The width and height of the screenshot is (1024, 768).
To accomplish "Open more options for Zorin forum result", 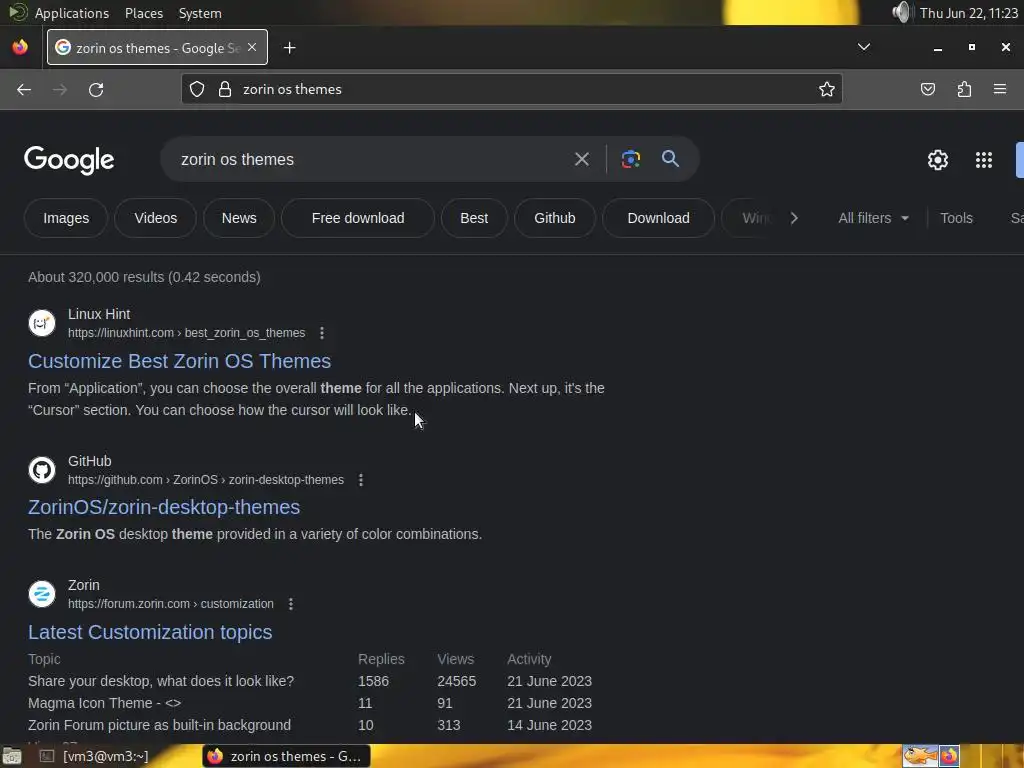I will 291,604.
